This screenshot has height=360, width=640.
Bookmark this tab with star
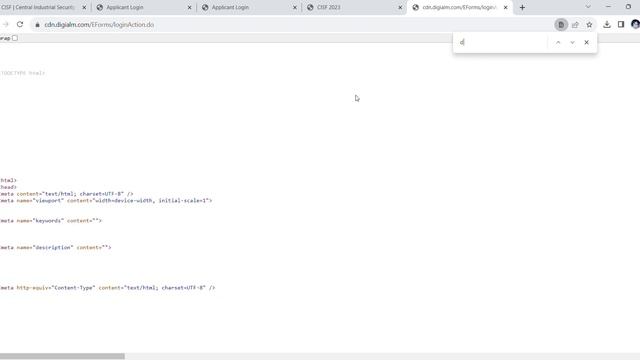tap(589, 25)
